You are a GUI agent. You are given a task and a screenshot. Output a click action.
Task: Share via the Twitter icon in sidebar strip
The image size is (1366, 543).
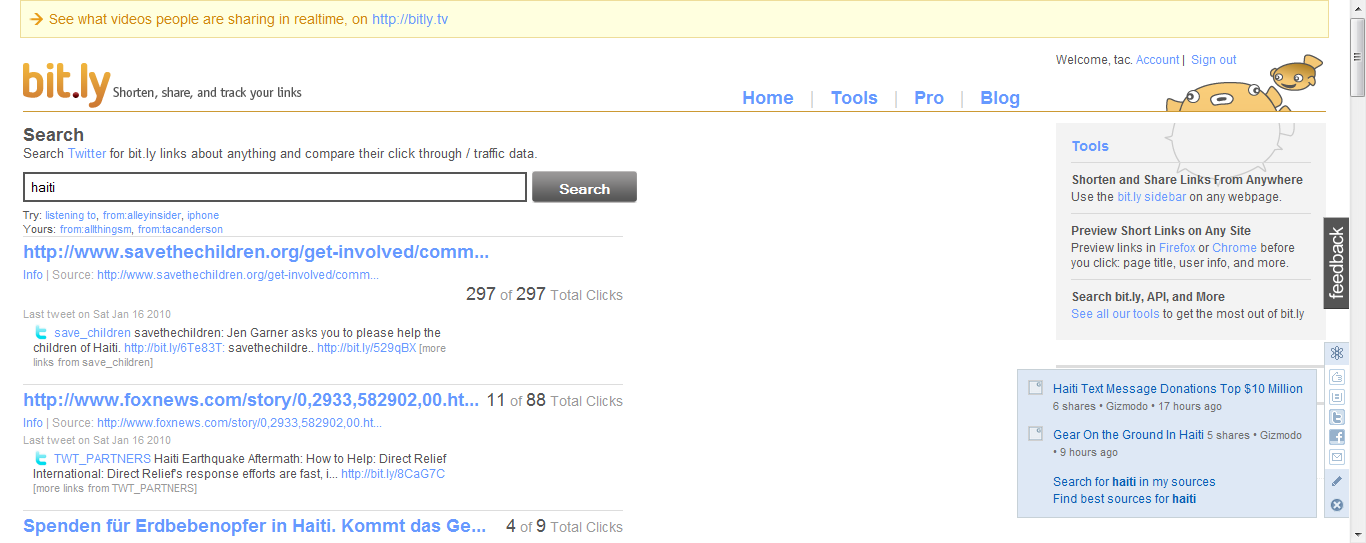tap(1337, 417)
